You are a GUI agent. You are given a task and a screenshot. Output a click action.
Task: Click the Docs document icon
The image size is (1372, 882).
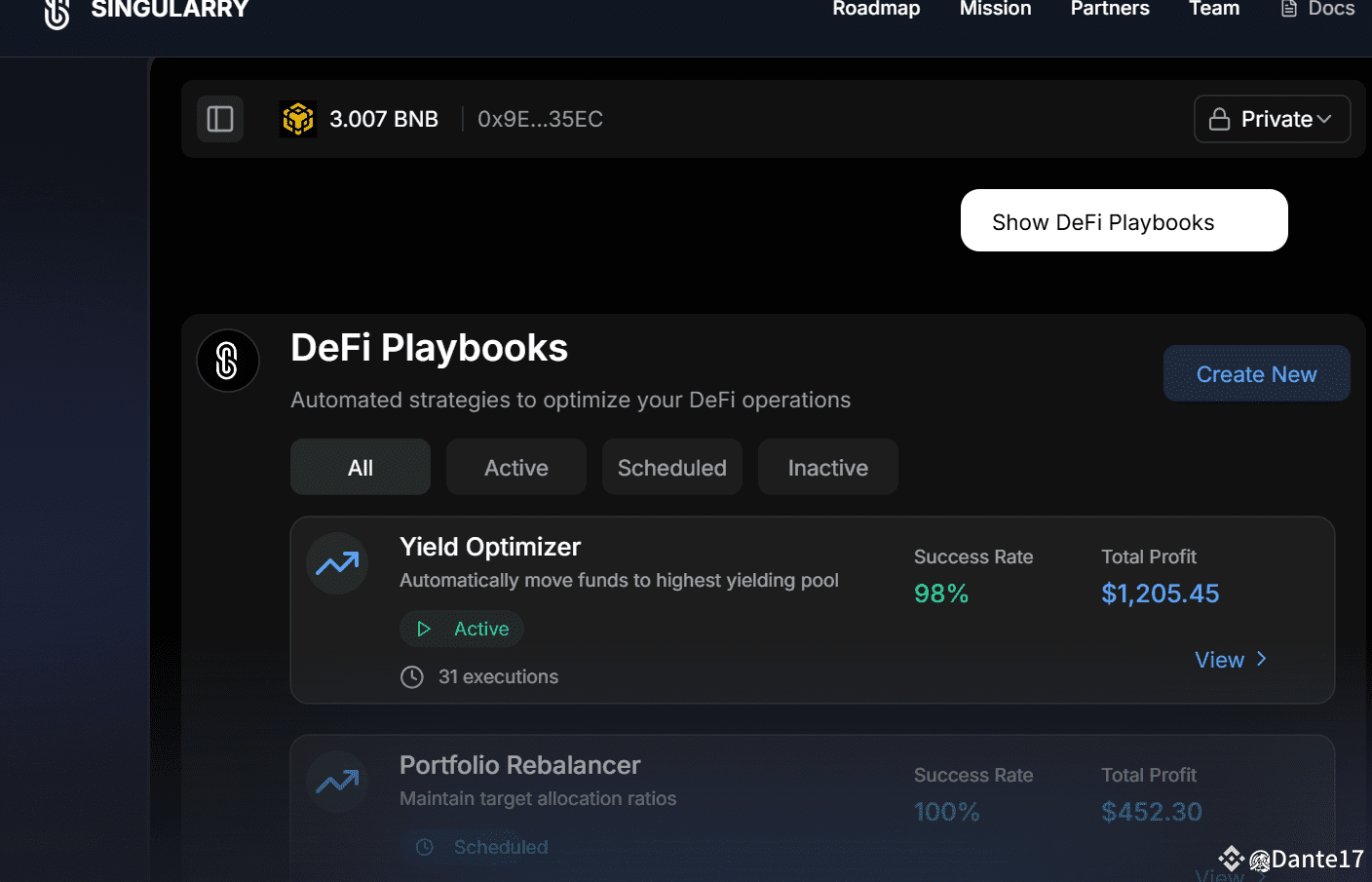[x=1289, y=9]
